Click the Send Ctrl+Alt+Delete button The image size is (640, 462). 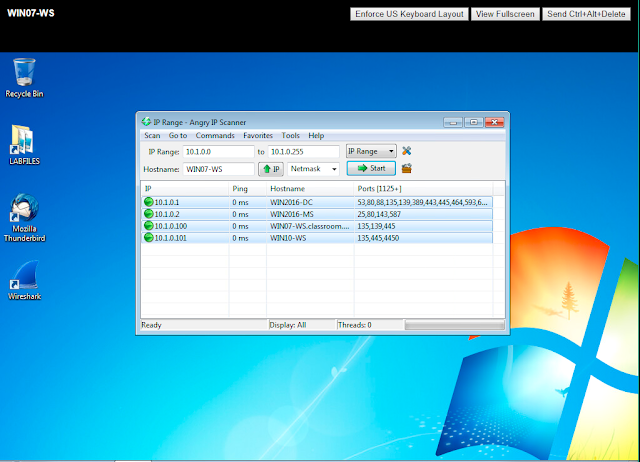pyautogui.click(x=586, y=14)
